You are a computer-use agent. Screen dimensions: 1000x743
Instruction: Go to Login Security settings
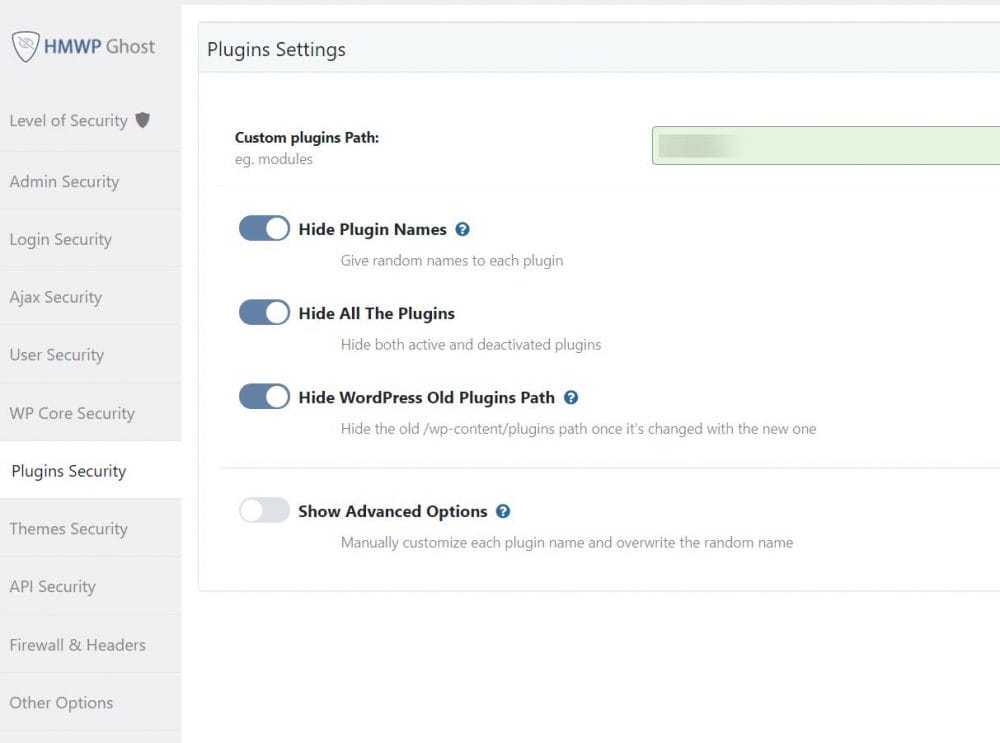pos(61,239)
